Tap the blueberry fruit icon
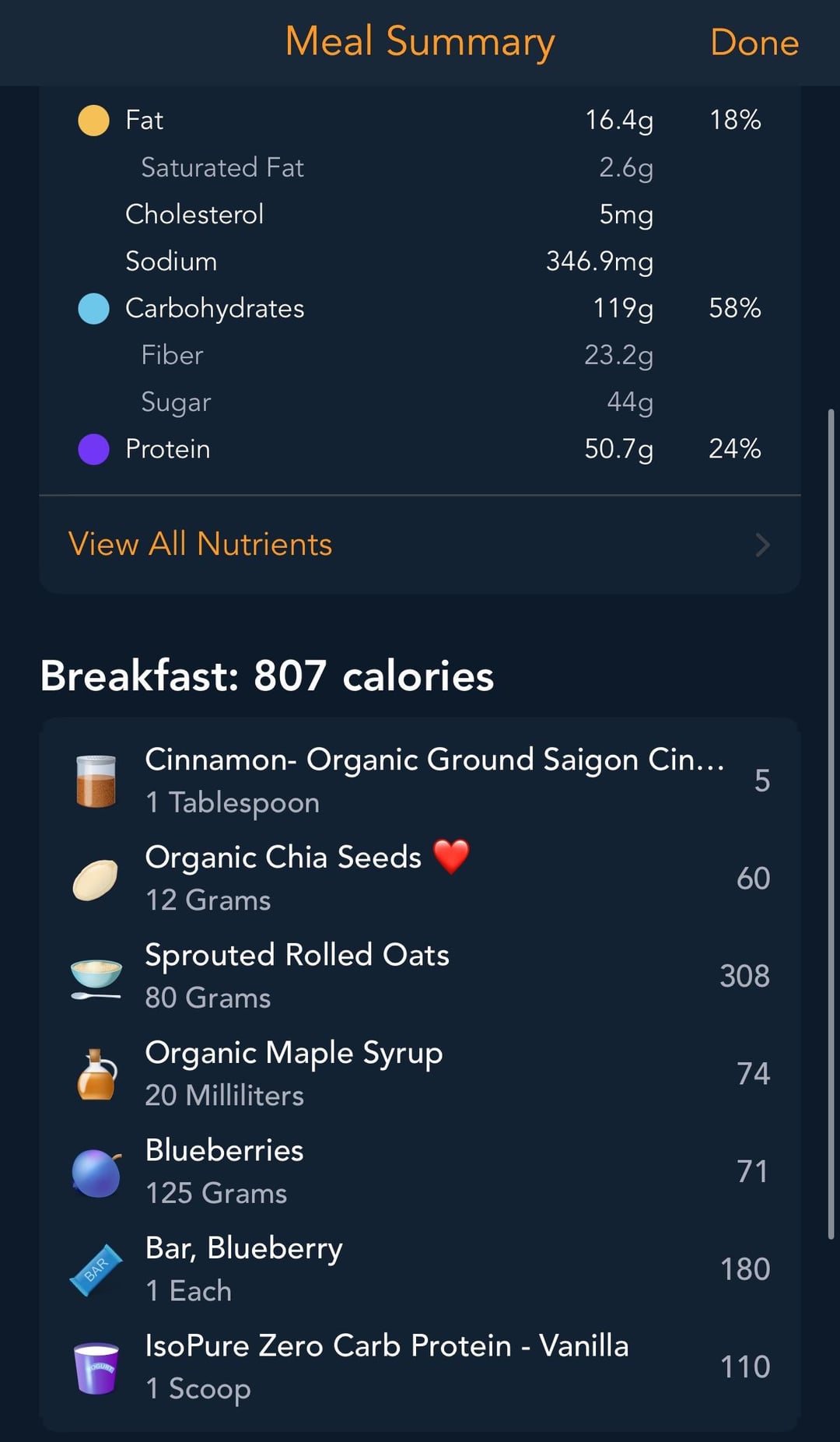 click(x=96, y=1173)
